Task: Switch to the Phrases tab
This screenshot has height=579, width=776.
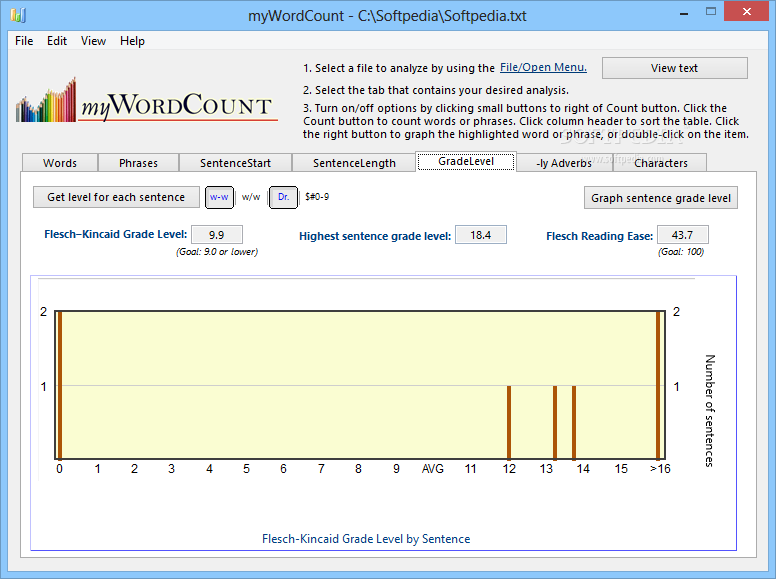Action: (x=139, y=163)
